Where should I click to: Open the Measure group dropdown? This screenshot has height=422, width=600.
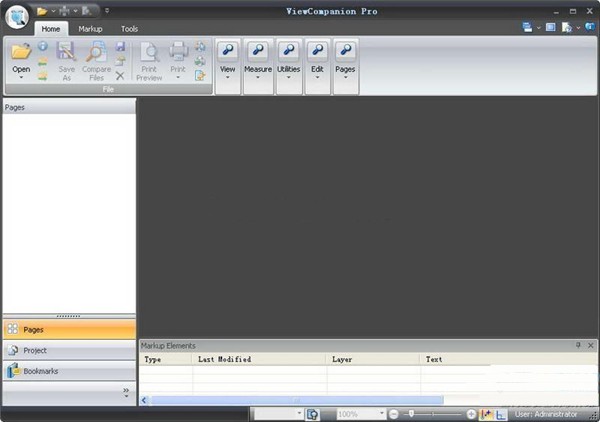click(258, 78)
